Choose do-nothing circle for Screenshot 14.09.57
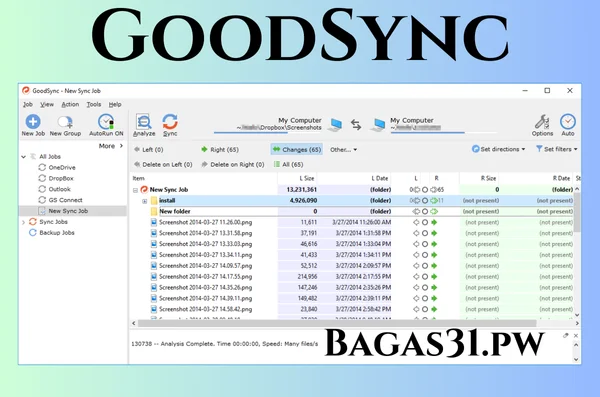This screenshot has width=600, height=397. [x=425, y=266]
